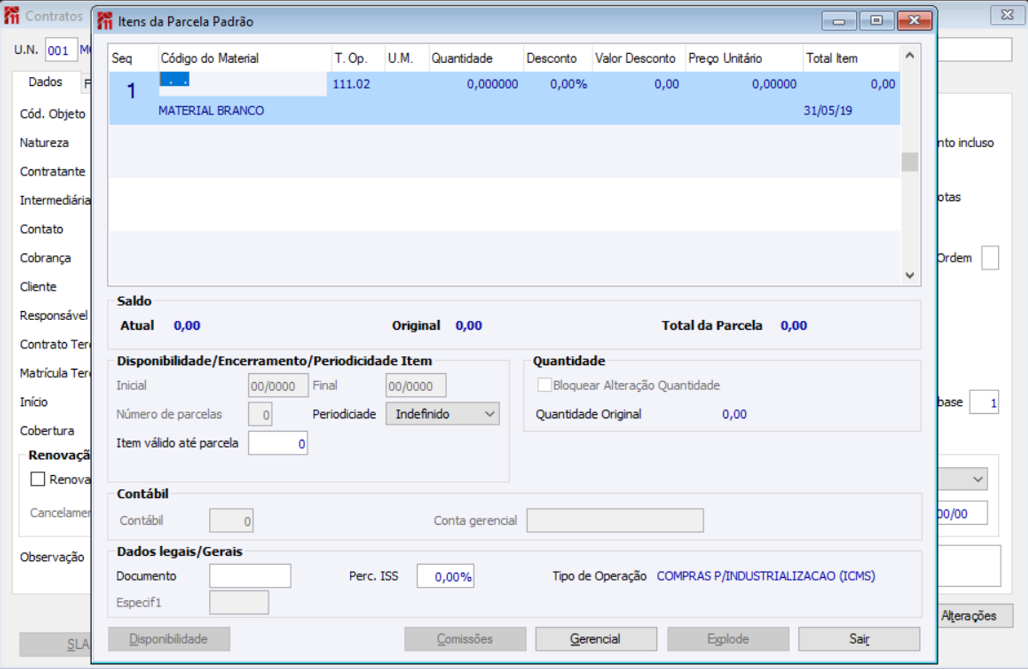Click the Contratos window app icon
The height and width of the screenshot is (669, 1028).
click(x=12, y=15)
